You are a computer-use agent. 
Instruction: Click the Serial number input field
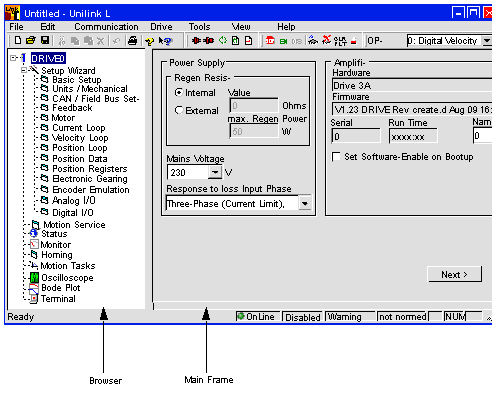(356, 136)
